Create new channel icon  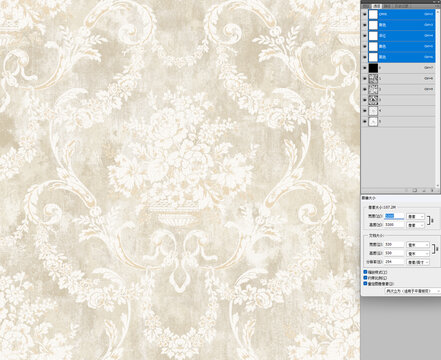point(424,190)
